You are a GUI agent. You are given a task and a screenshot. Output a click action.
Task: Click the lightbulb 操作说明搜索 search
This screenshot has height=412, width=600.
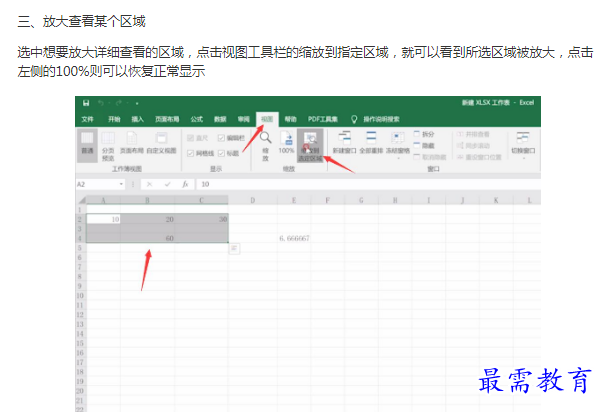click(x=376, y=119)
